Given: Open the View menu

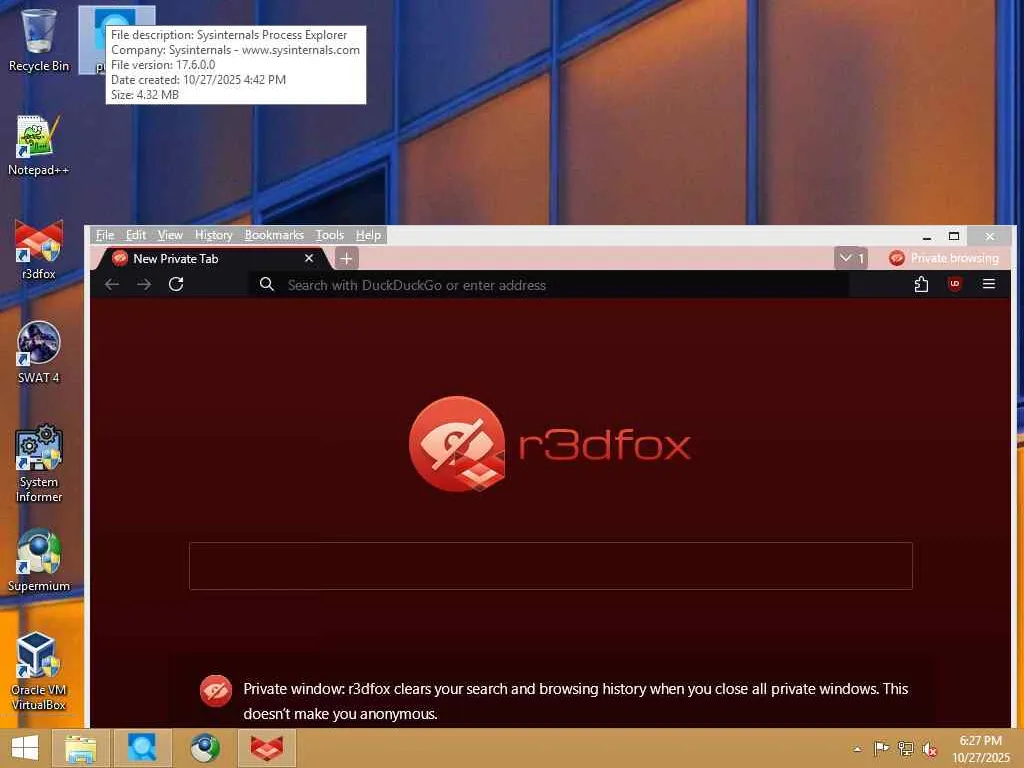Looking at the screenshot, I should [170, 235].
